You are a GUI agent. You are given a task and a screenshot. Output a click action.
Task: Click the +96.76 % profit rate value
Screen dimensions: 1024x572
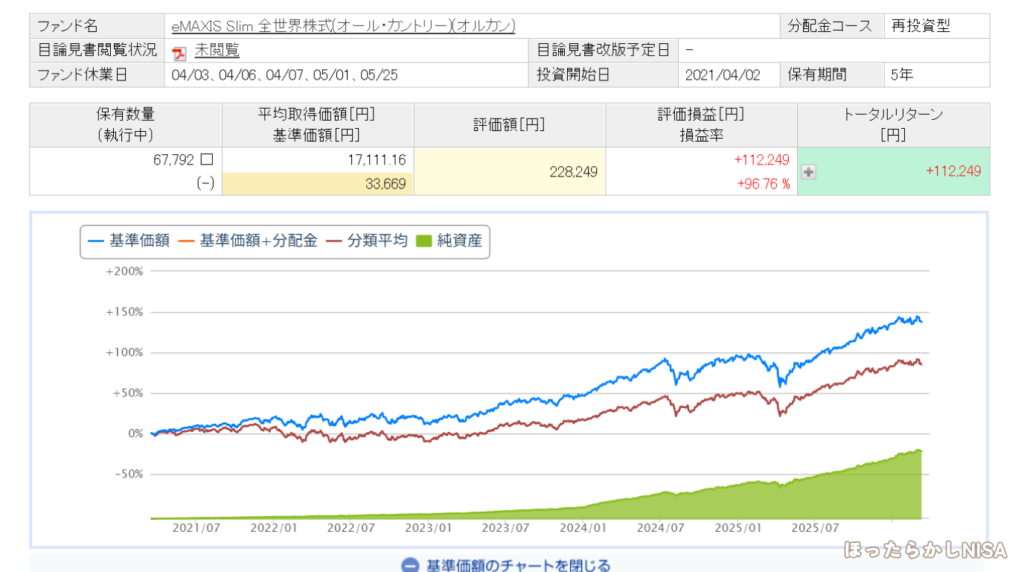[x=764, y=183]
